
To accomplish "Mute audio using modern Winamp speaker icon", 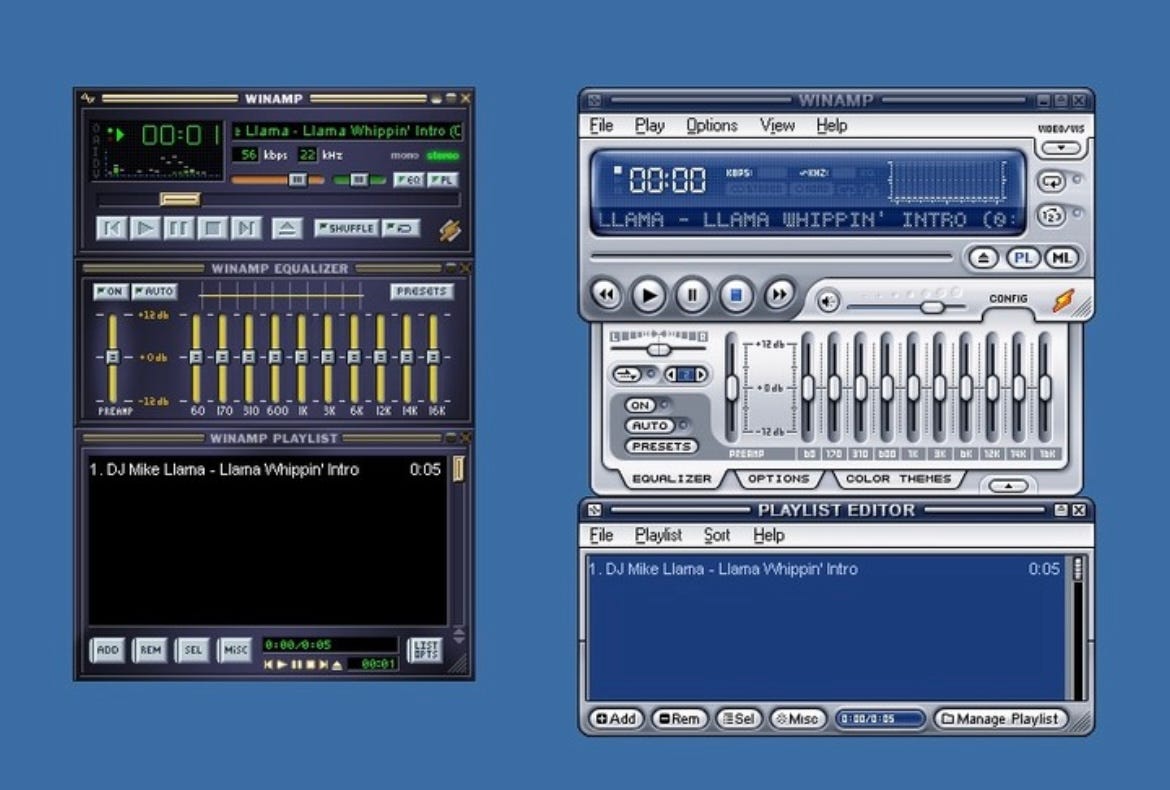I will coord(828,301).
